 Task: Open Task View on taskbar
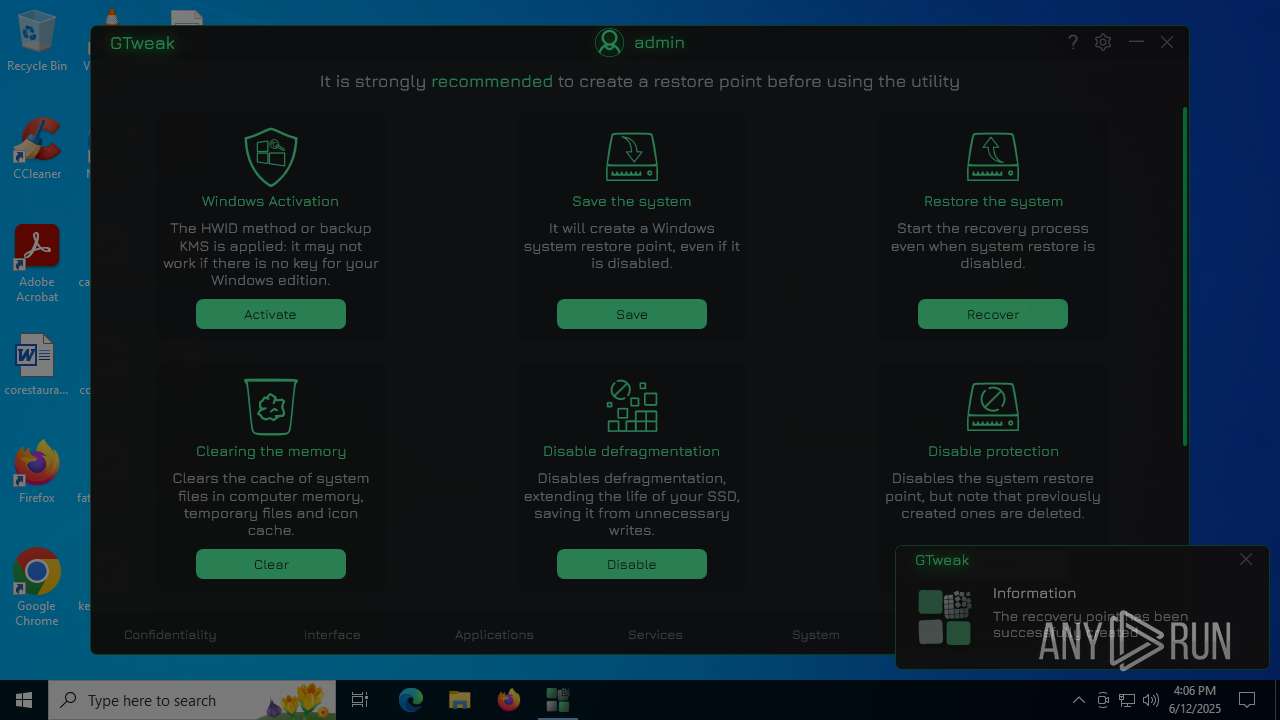tap(360, 700)
